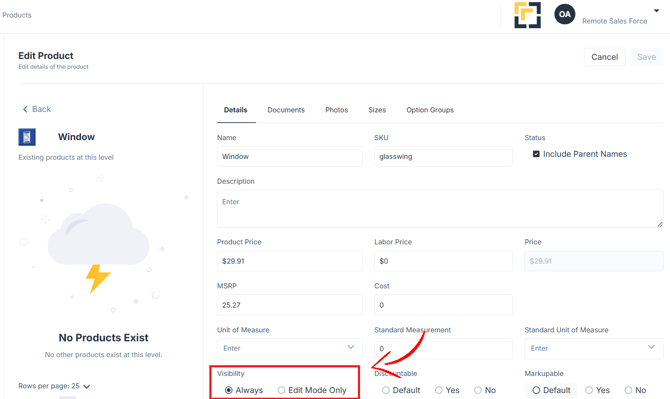670x399 pixels.
Task: Click the Description text area
Action: [x=440, y=208]
